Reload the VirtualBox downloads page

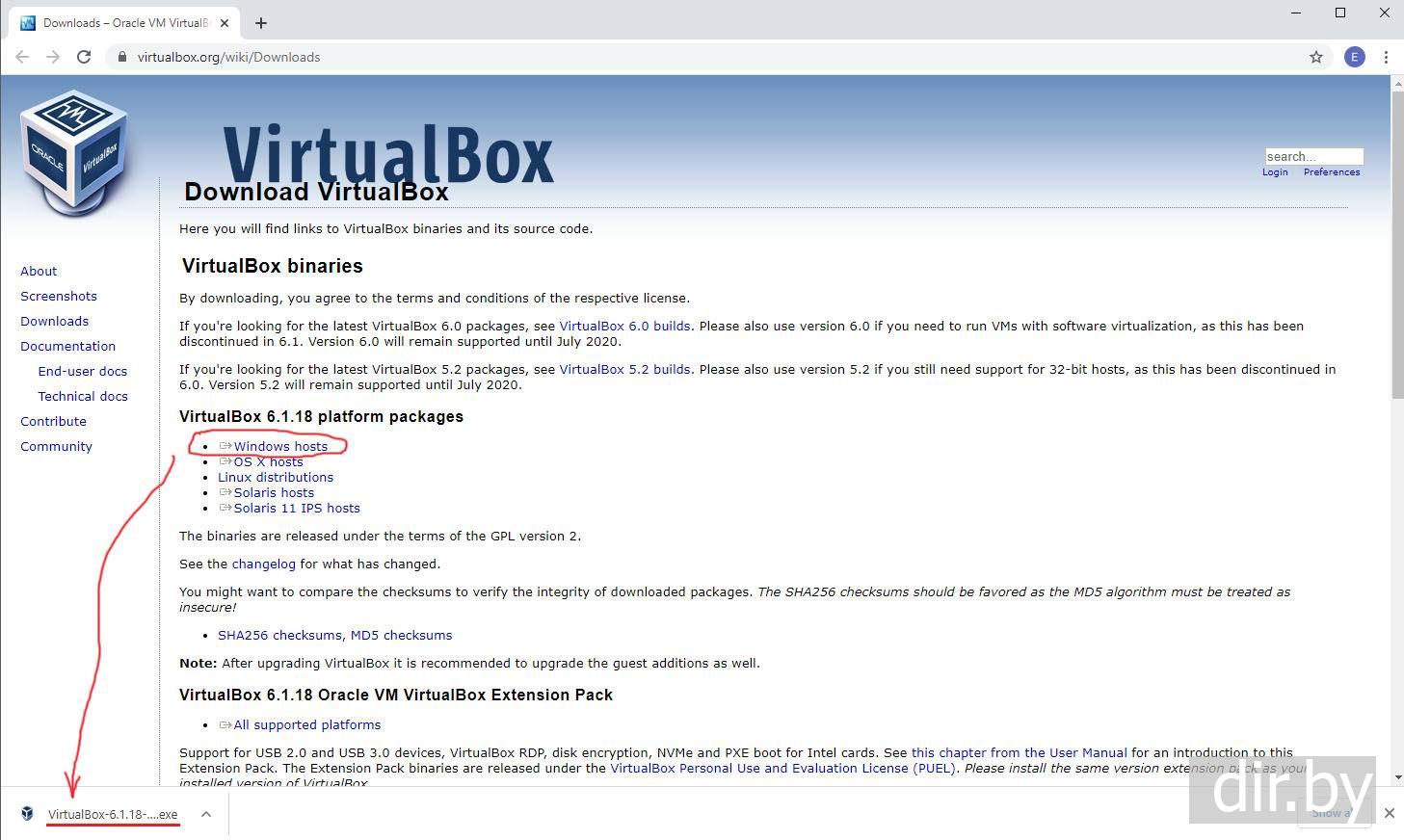click(84, 57)
